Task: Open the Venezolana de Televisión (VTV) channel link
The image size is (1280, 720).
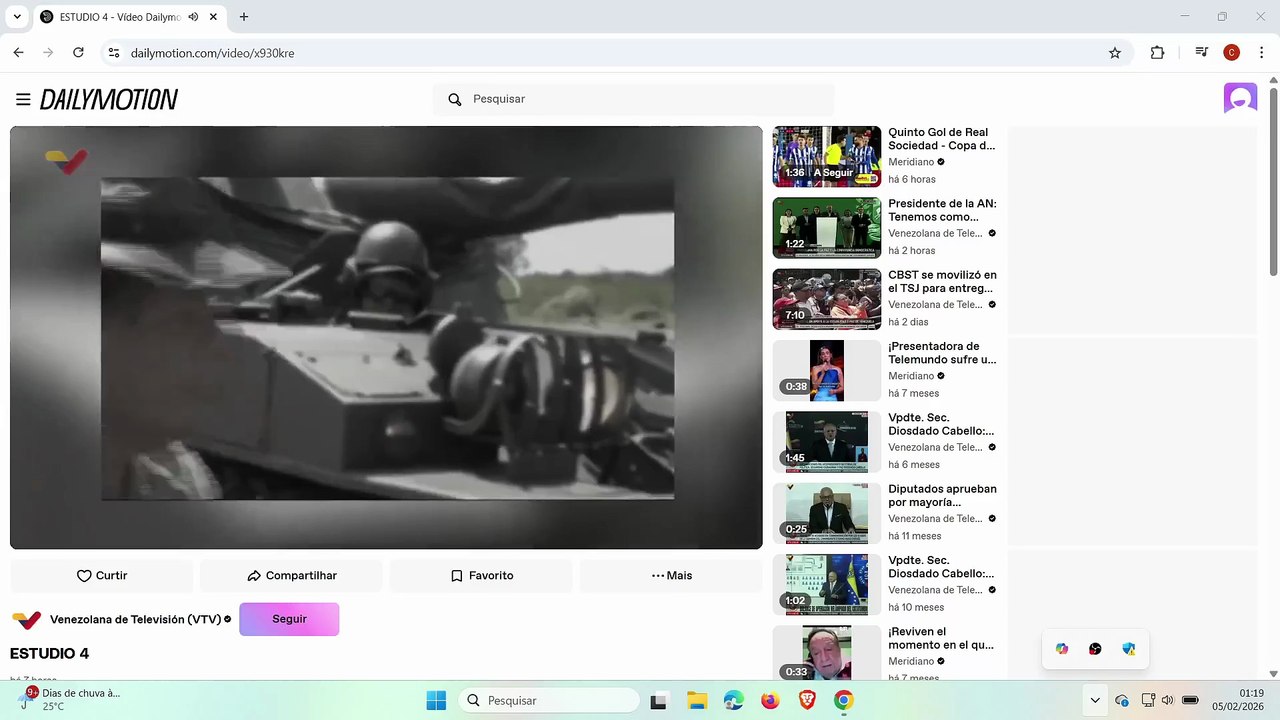Action: [x=135, y=619]
